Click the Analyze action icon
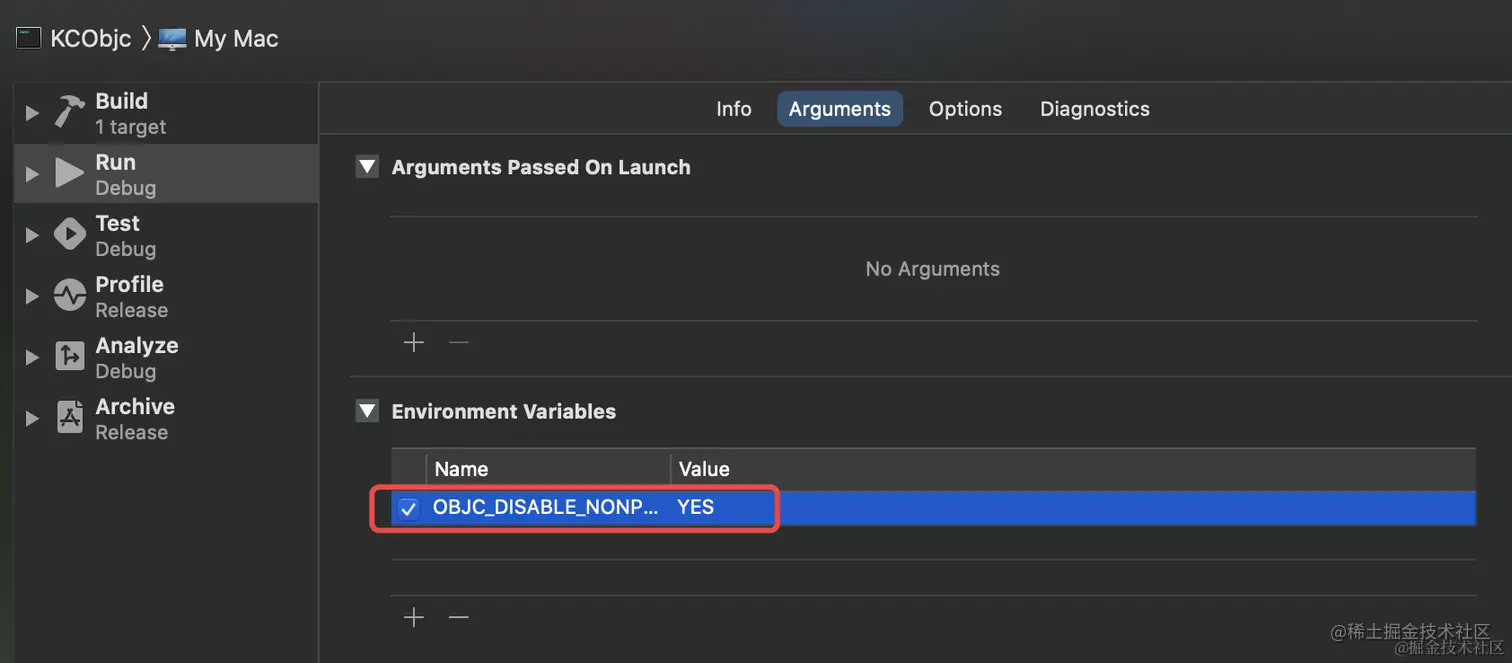 70,356
